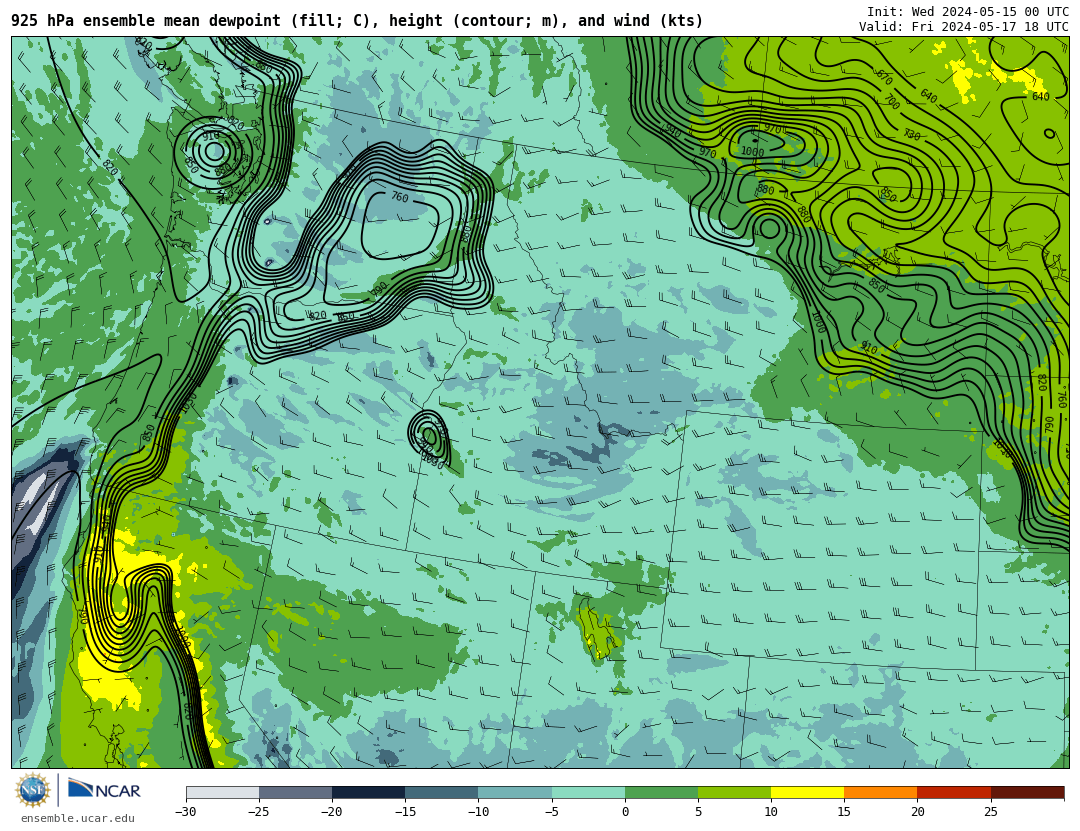Click the 25 colorbar tick label
The height and width of the screenshot is (831, 1080).
pos(990,812)
